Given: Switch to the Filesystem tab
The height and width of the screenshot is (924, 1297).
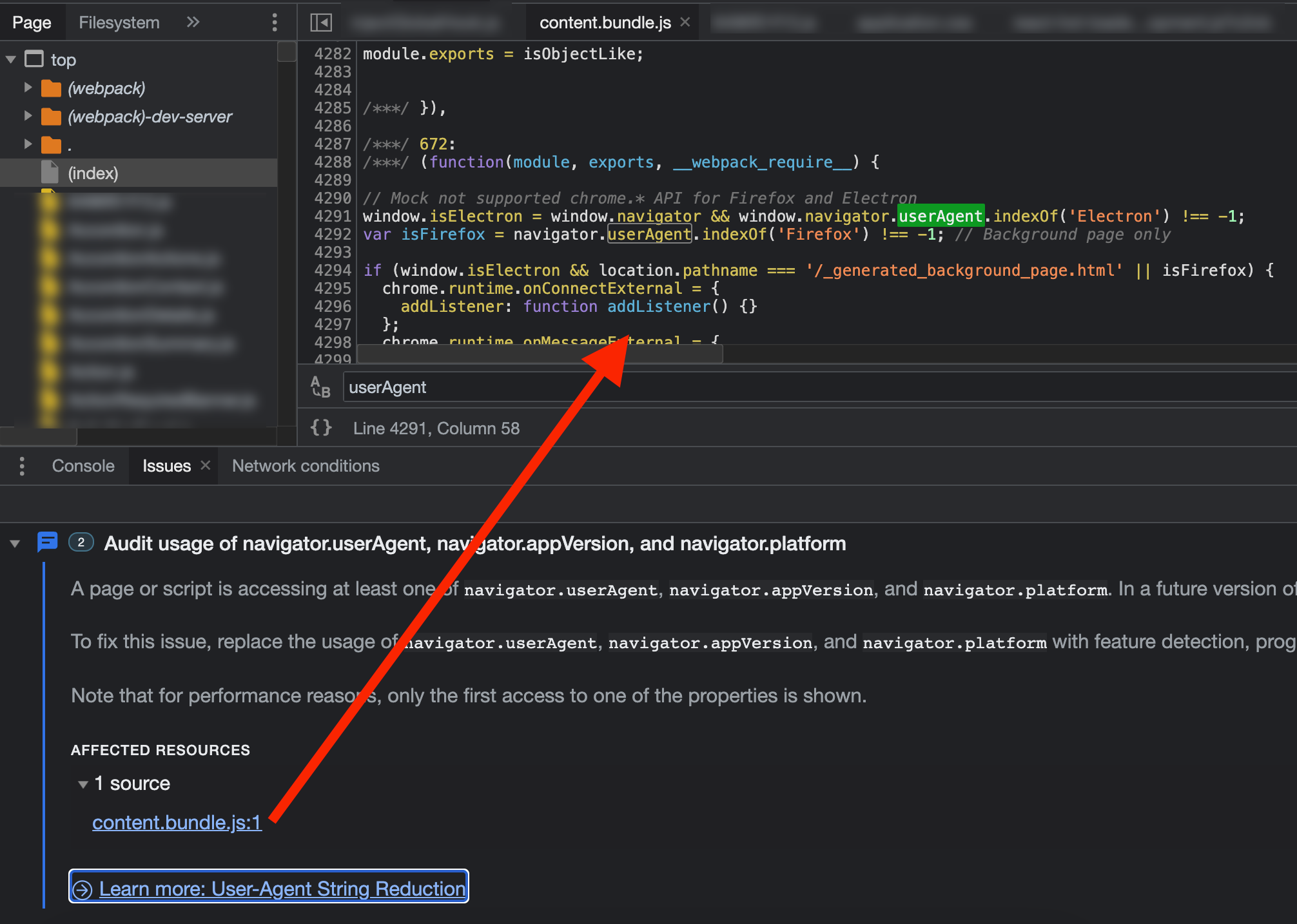Looking at the screenshot, I should click(118, 21).
